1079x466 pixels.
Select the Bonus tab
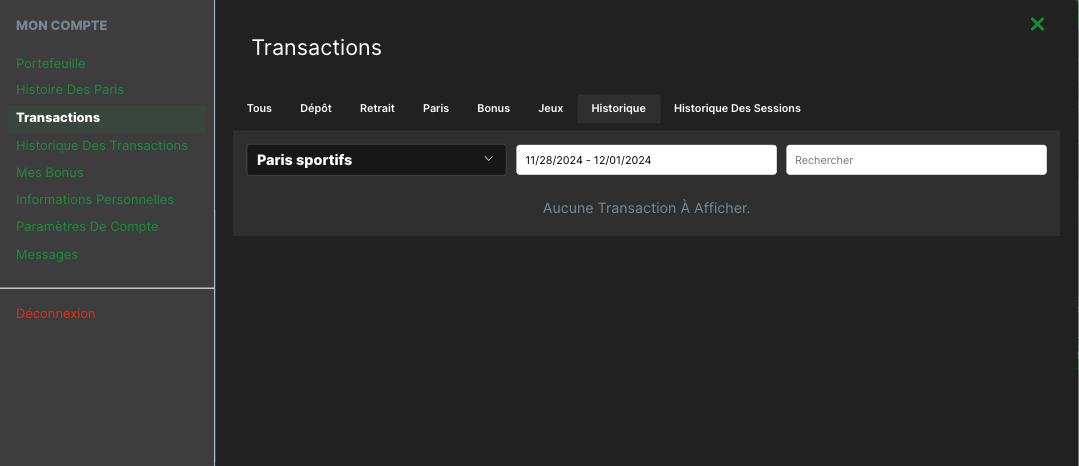(x=493, y=108)
